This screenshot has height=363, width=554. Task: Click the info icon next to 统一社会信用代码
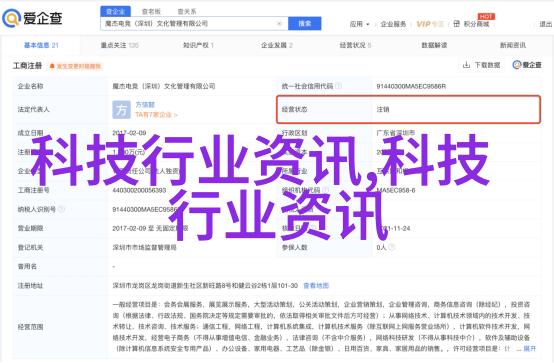pyautogui.click(x=338, y=86)
